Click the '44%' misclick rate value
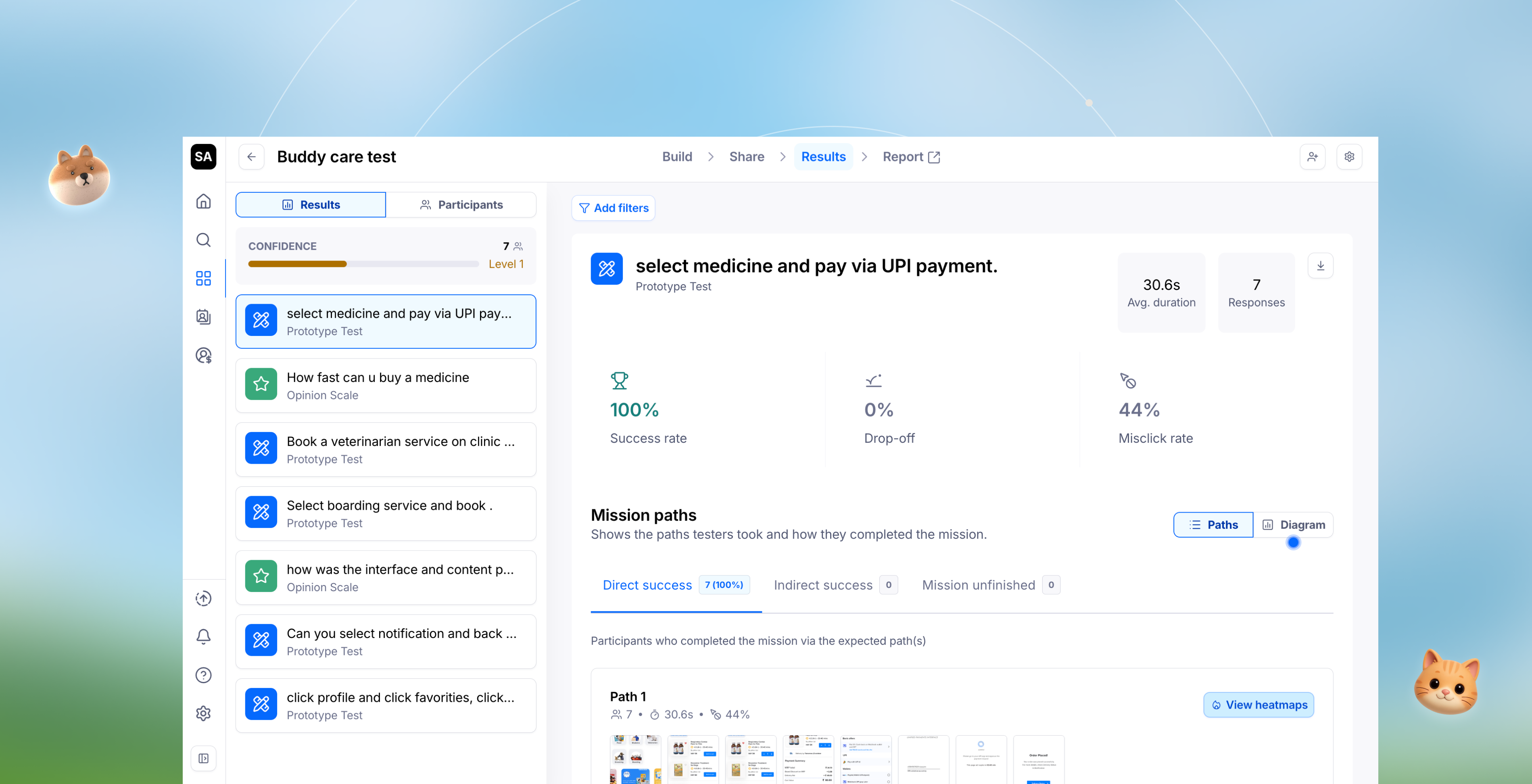 (1139, 409)
